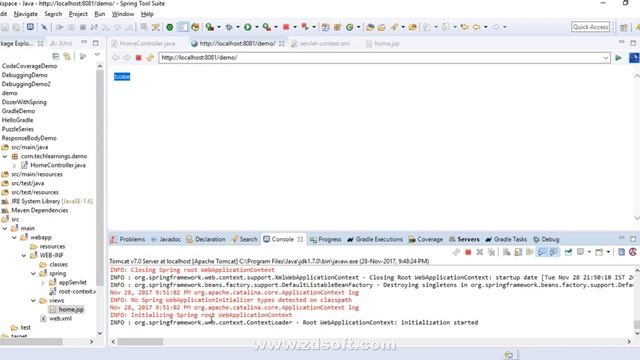The height and width of the screenshot is (360, 640).
Task: Select the DozerWithSpring project
Action: pyautogui.click(x=24, y=102)
